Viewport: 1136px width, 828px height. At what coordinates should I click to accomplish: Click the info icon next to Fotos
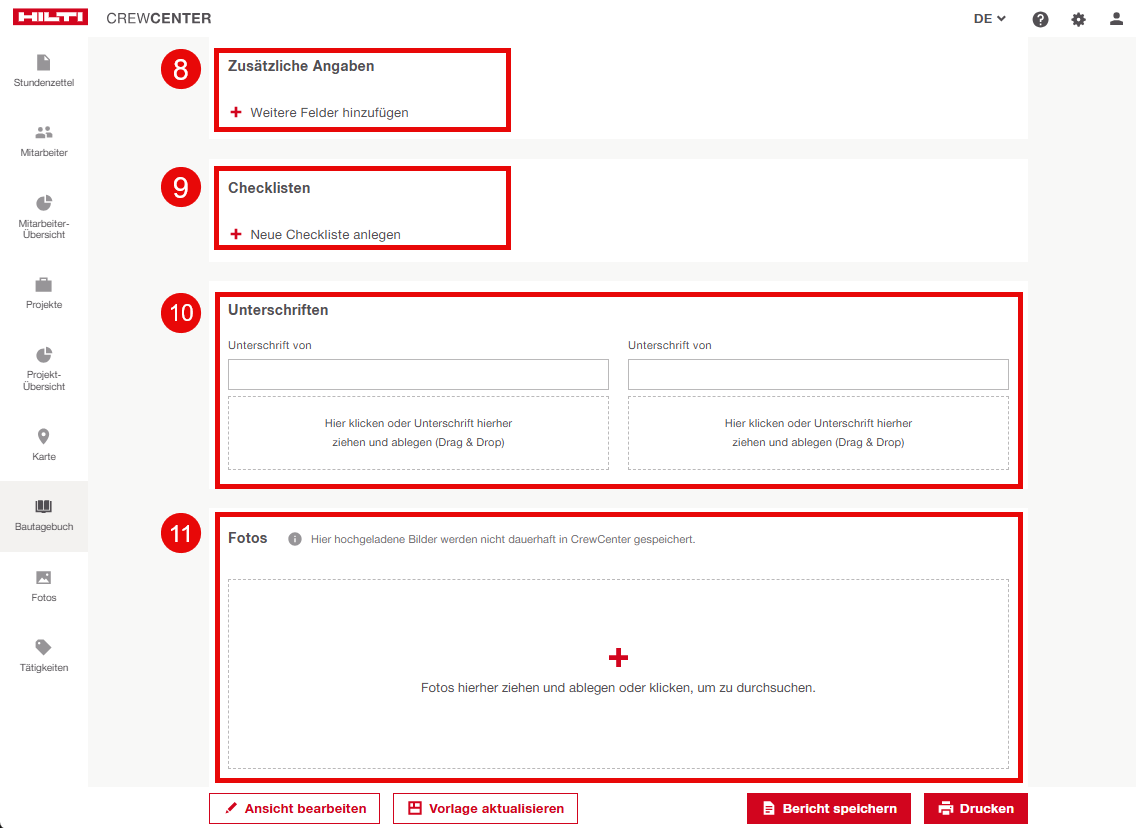[x=295, y=539]
